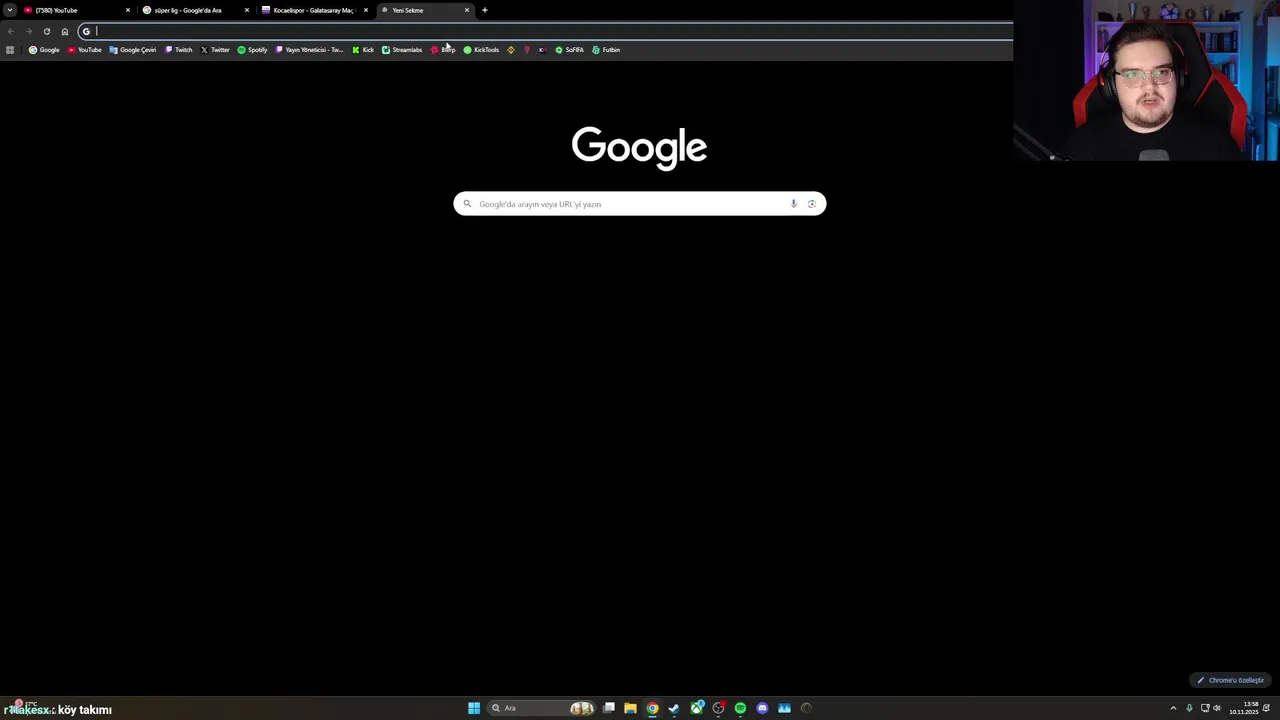Viewport: 1280px width, 720px height.
Task: Open Spotify from the taskbar
Action: (740, 708)
